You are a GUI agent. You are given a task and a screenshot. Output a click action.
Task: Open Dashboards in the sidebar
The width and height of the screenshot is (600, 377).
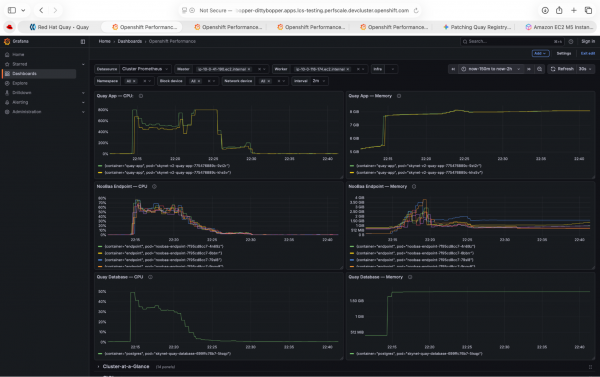pos(40,73)
